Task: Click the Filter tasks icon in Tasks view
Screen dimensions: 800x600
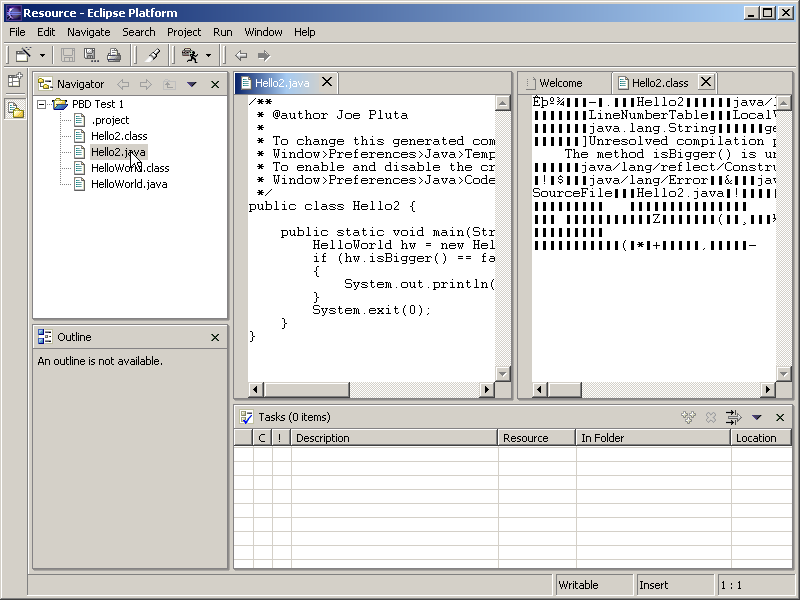Action: tap(734, 417)
